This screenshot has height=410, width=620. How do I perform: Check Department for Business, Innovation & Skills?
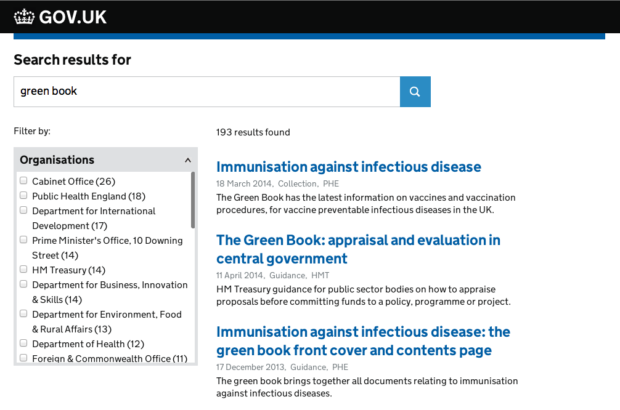pyautogui.click(x=24, y=284)
